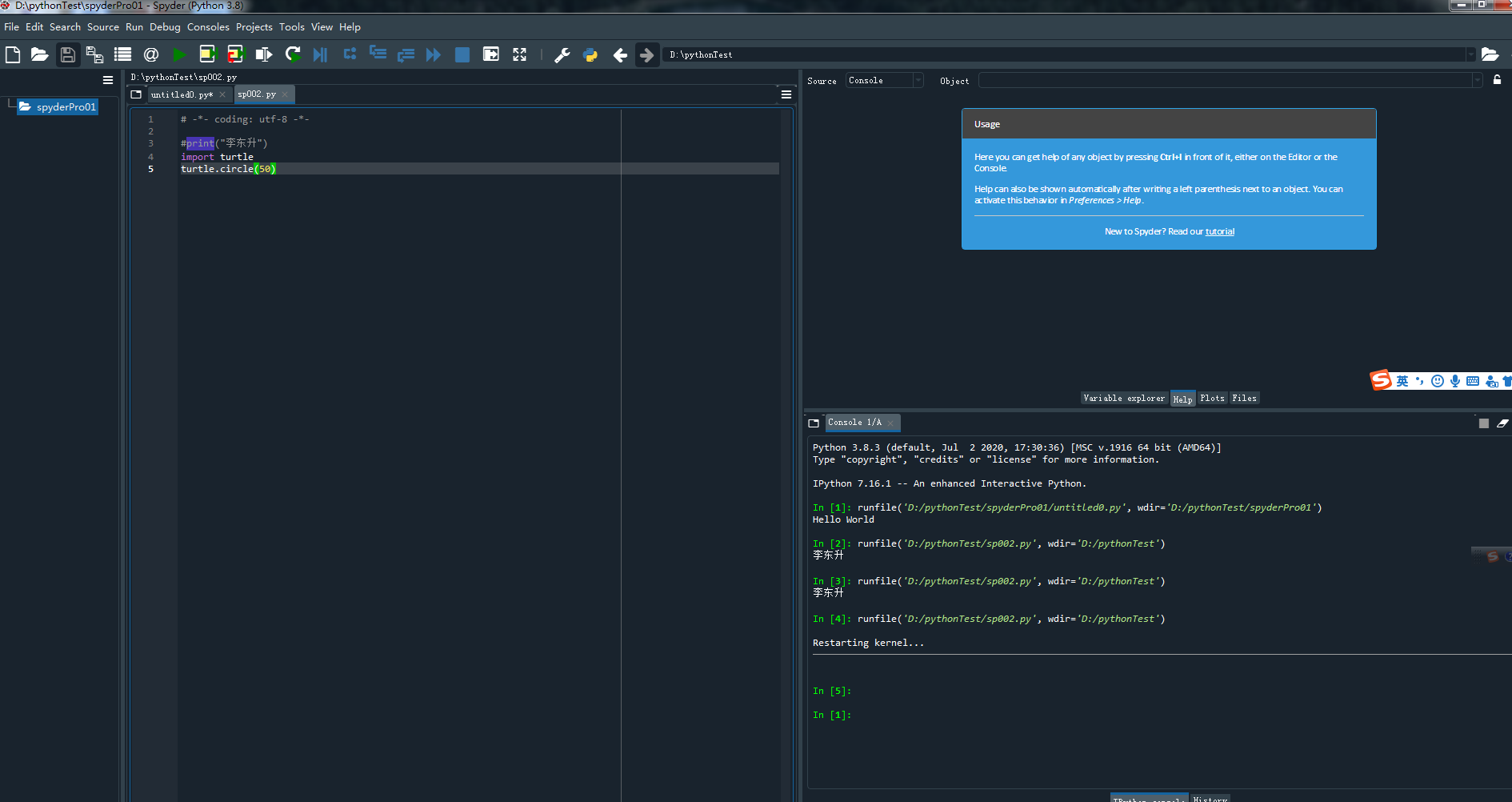The height and width of the screenshot is (802, 1512).
Task: Browse editor tabs list button
Action: 136,94
